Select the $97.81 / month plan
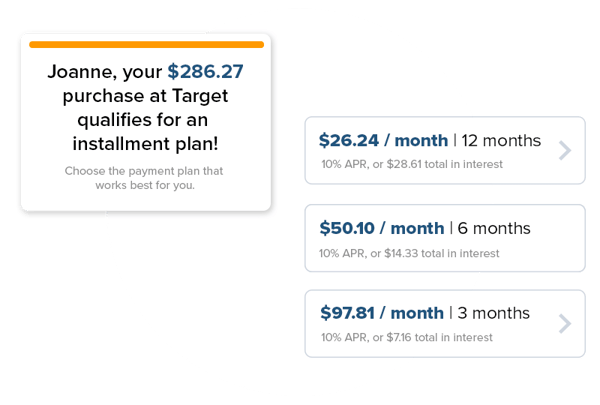Image resolution: width=600 pixels, height=405 pixels. 445,324
